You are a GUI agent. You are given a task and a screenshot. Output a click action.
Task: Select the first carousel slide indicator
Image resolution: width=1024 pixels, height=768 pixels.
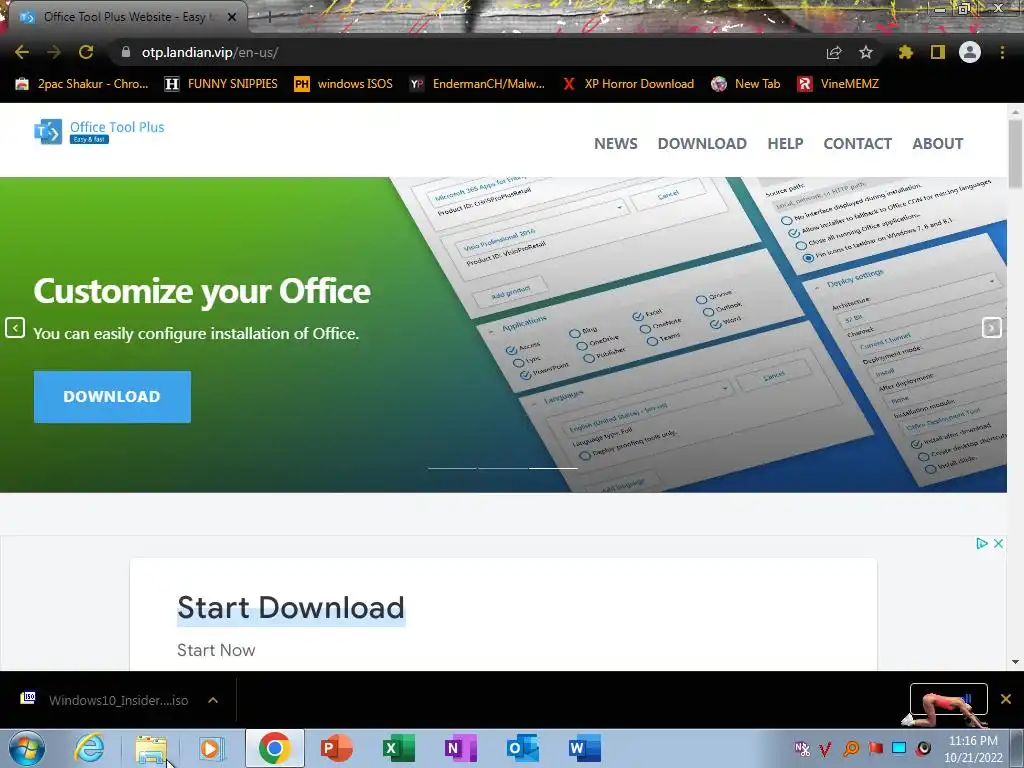coord(452,468)
